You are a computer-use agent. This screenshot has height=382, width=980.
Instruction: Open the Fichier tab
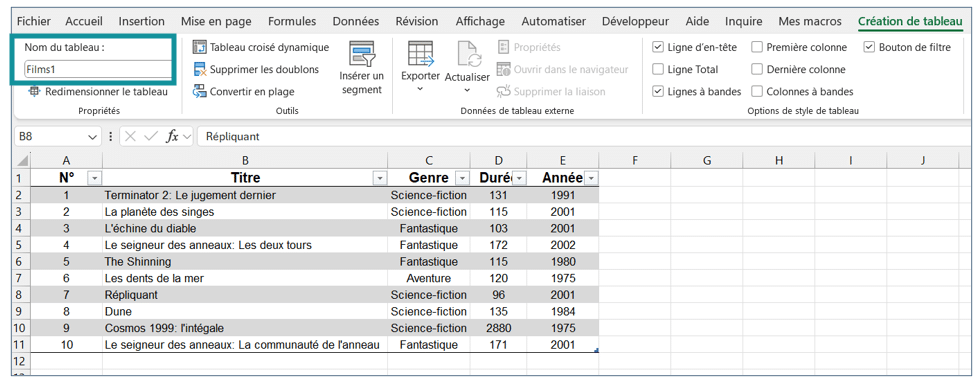(x=34, y=21)
